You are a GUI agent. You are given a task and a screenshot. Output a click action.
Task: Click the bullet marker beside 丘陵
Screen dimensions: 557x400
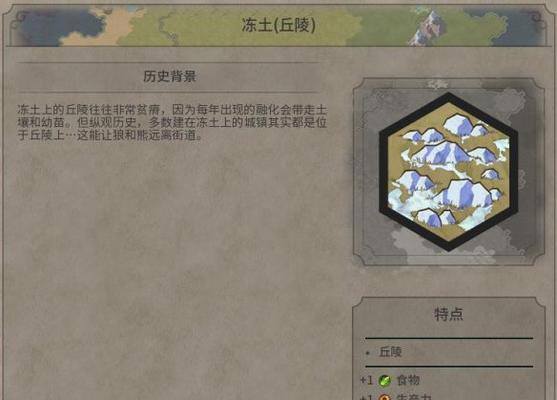coord(368,353)
